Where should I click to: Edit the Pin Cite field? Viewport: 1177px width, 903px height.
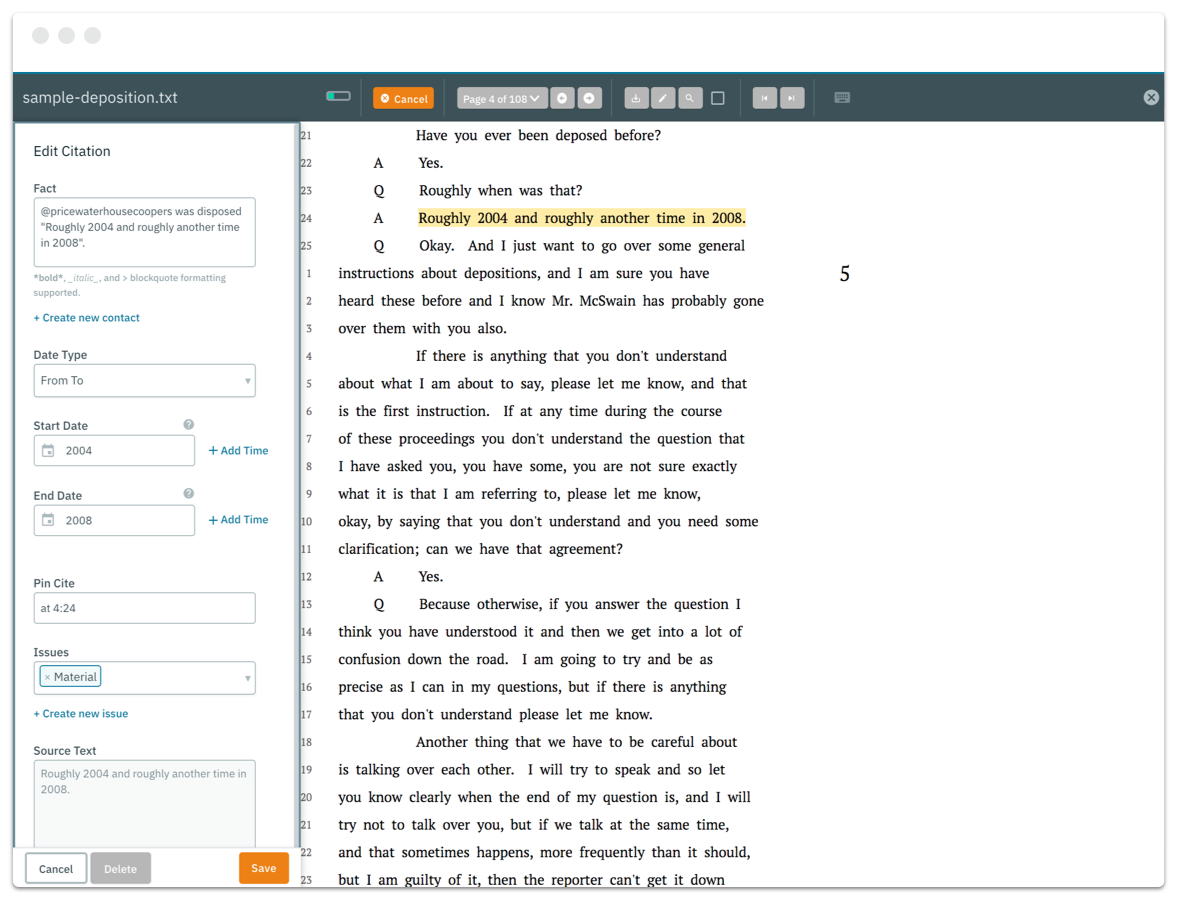click(x=144, y=607)
